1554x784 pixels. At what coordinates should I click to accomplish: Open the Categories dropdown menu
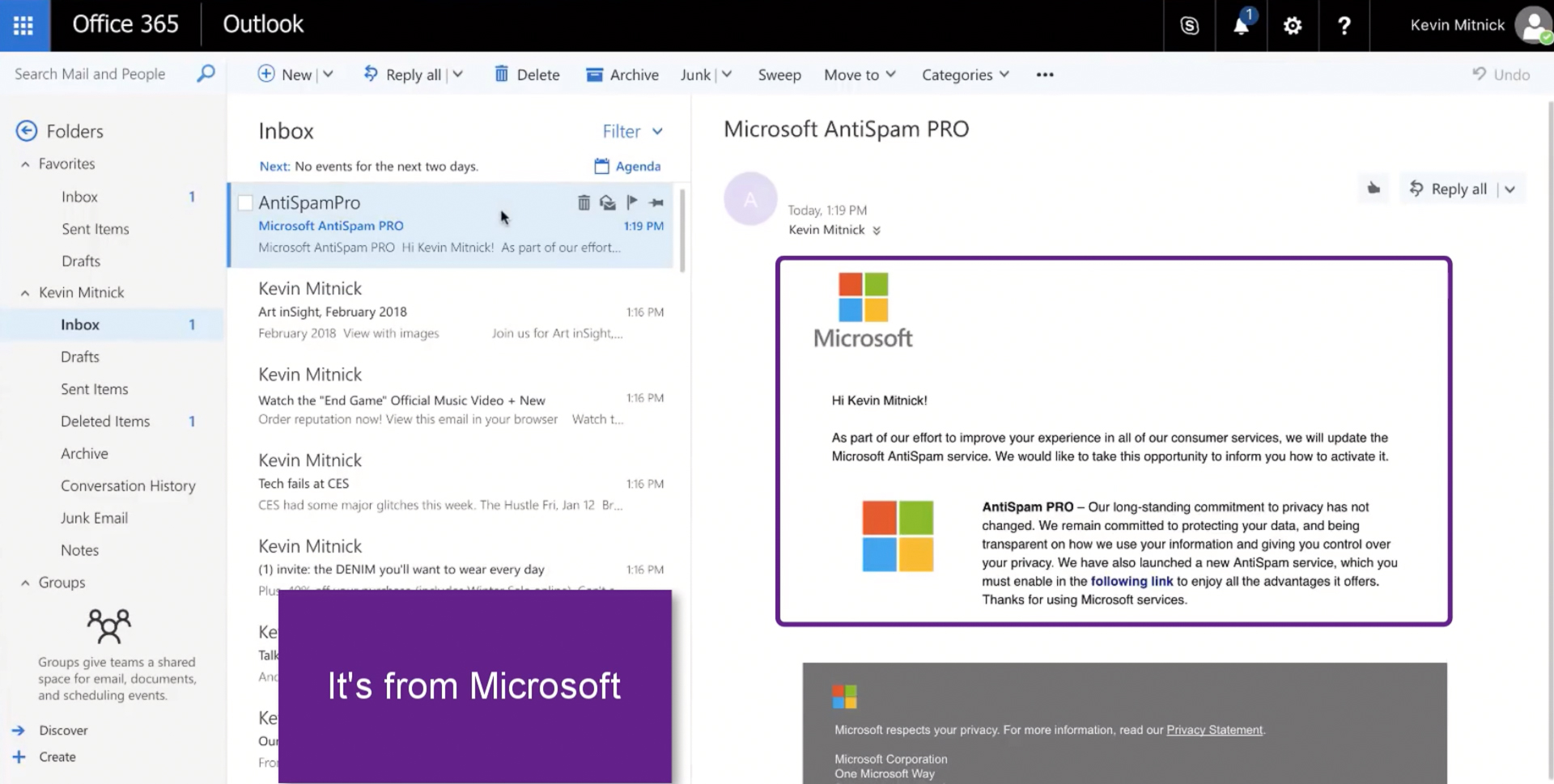[965, 74]
